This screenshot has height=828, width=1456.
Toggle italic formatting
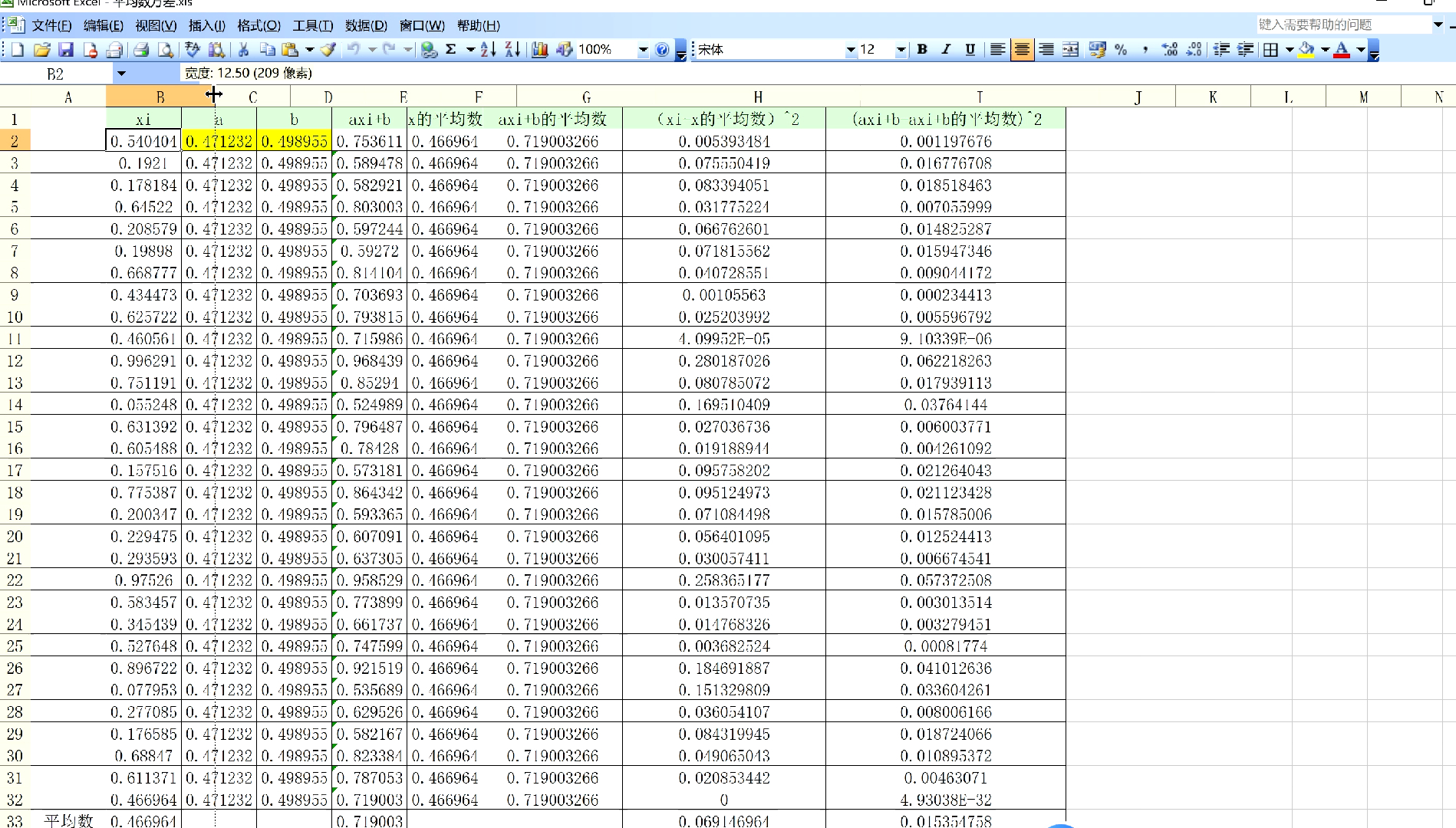[946, 50]
